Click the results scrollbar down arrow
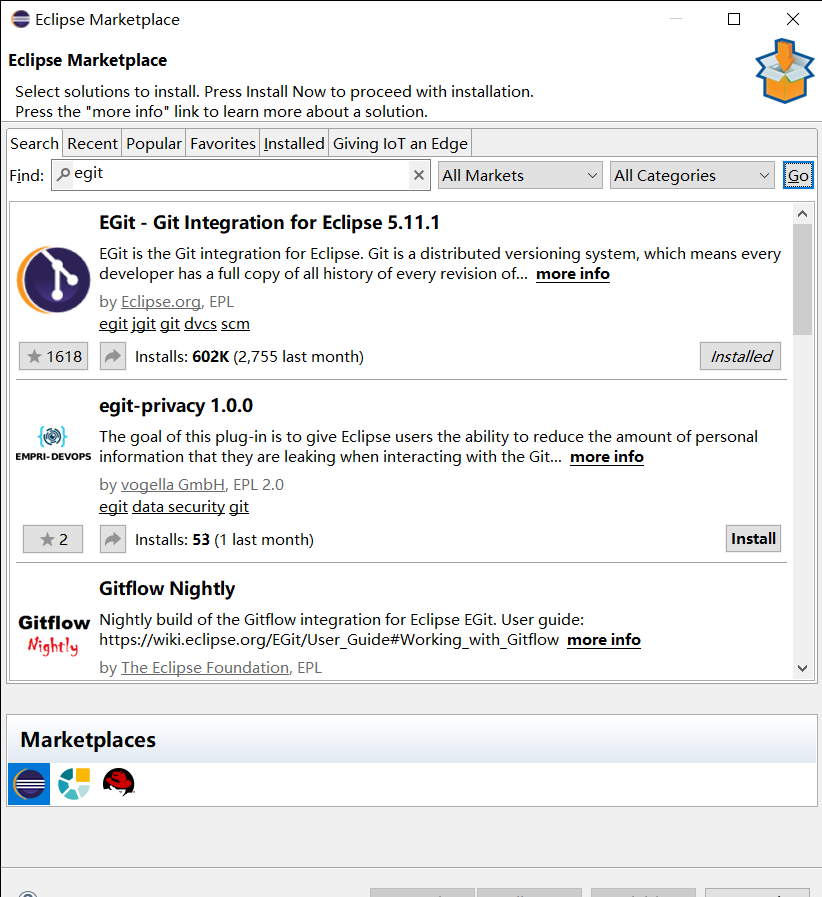 [x=803, y=668]
